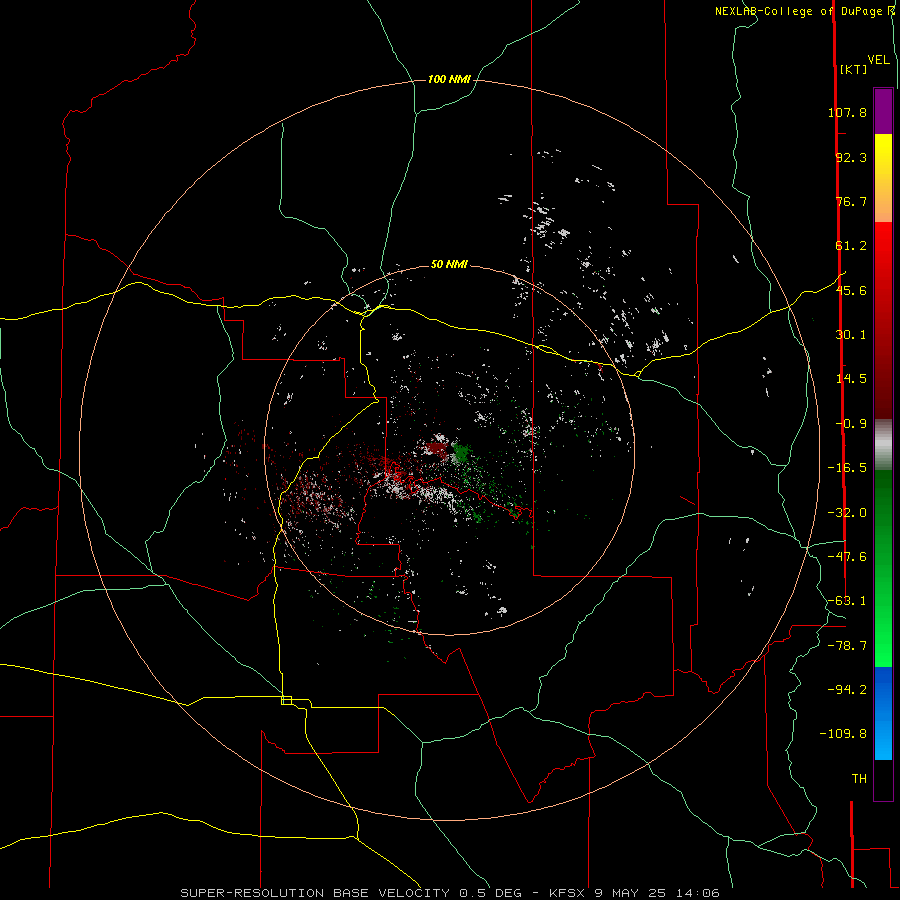Viewport: 900px width, 900px height.
Task: Click the [KT] units label
Action: coord(853,69)
